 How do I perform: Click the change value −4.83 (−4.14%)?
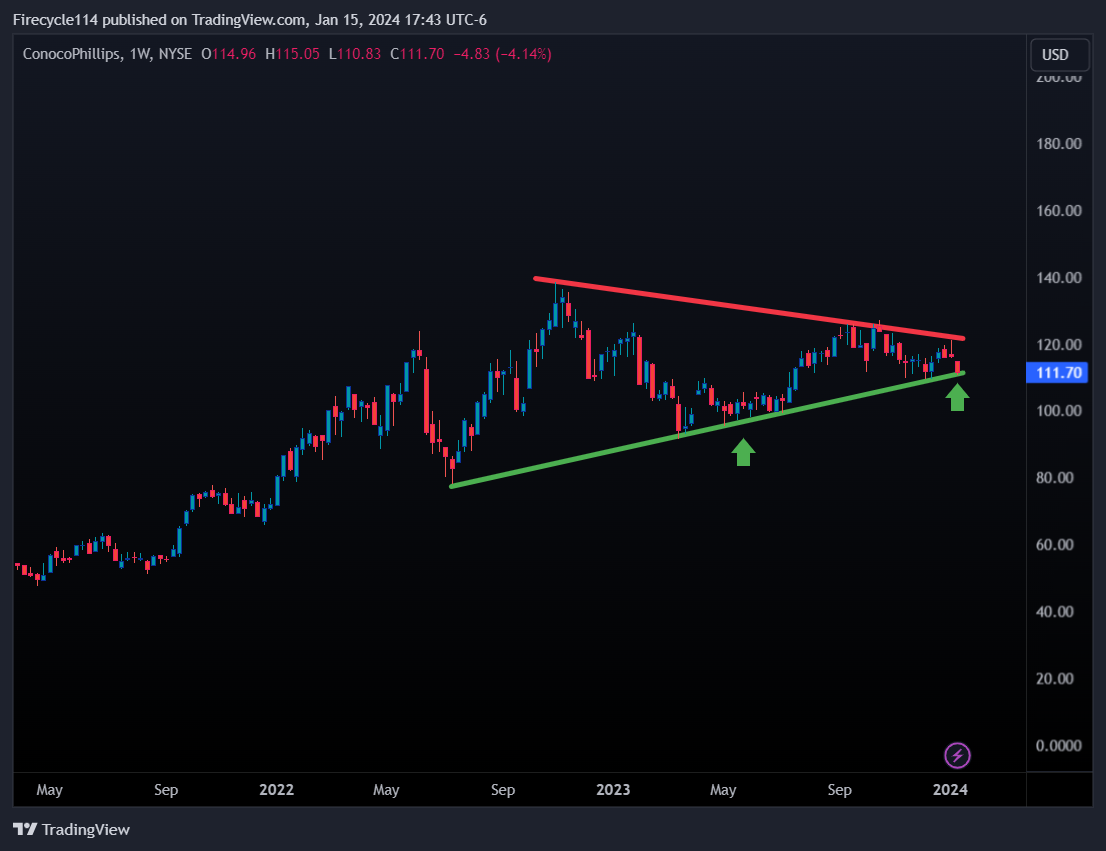point(502,54)
